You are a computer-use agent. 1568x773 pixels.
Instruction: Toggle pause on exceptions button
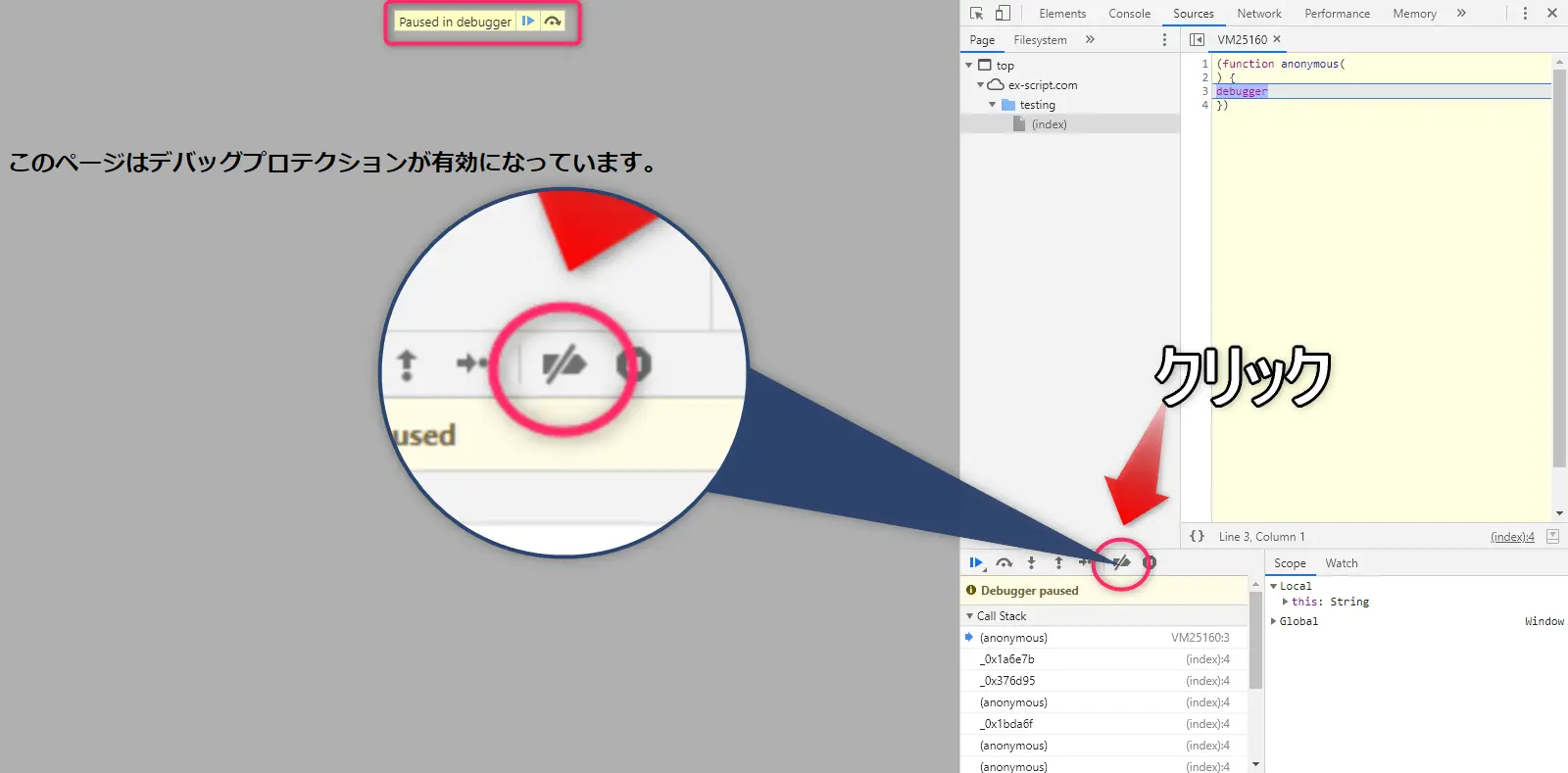pyautogui.click(x=1150, y=562)
